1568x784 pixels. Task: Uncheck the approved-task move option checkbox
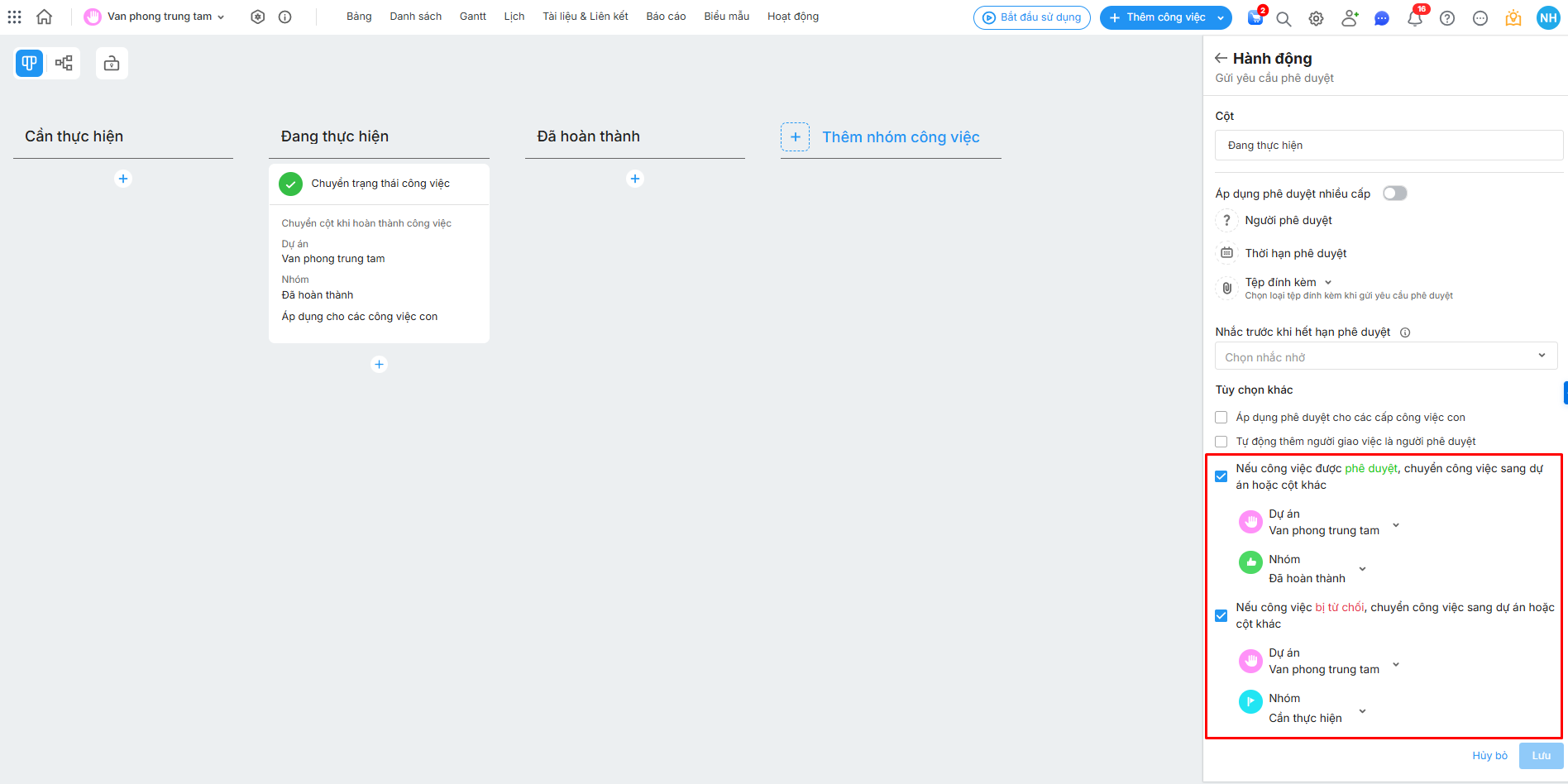click(1221, 476)
